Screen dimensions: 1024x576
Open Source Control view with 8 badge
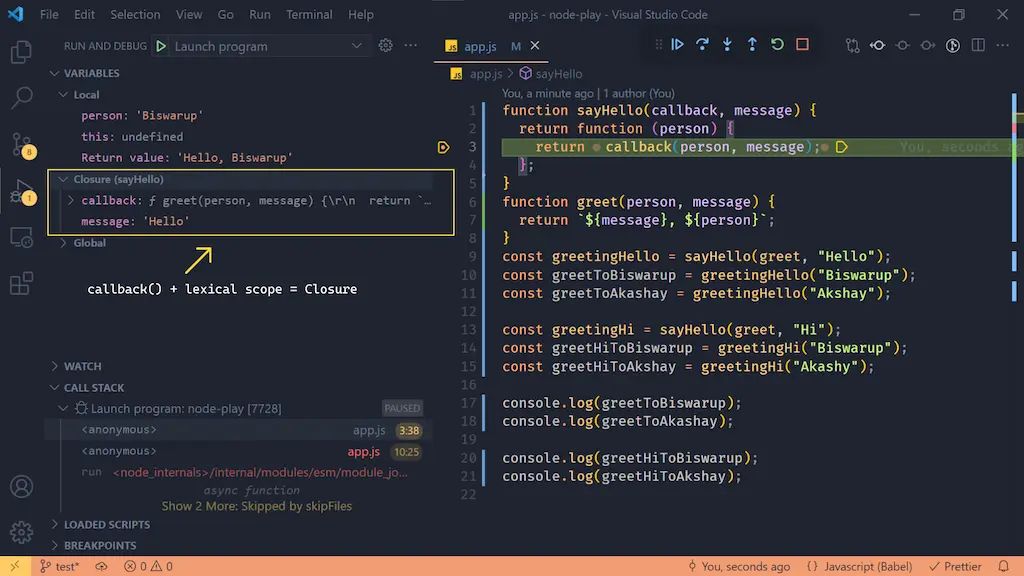tap(22, 145)
